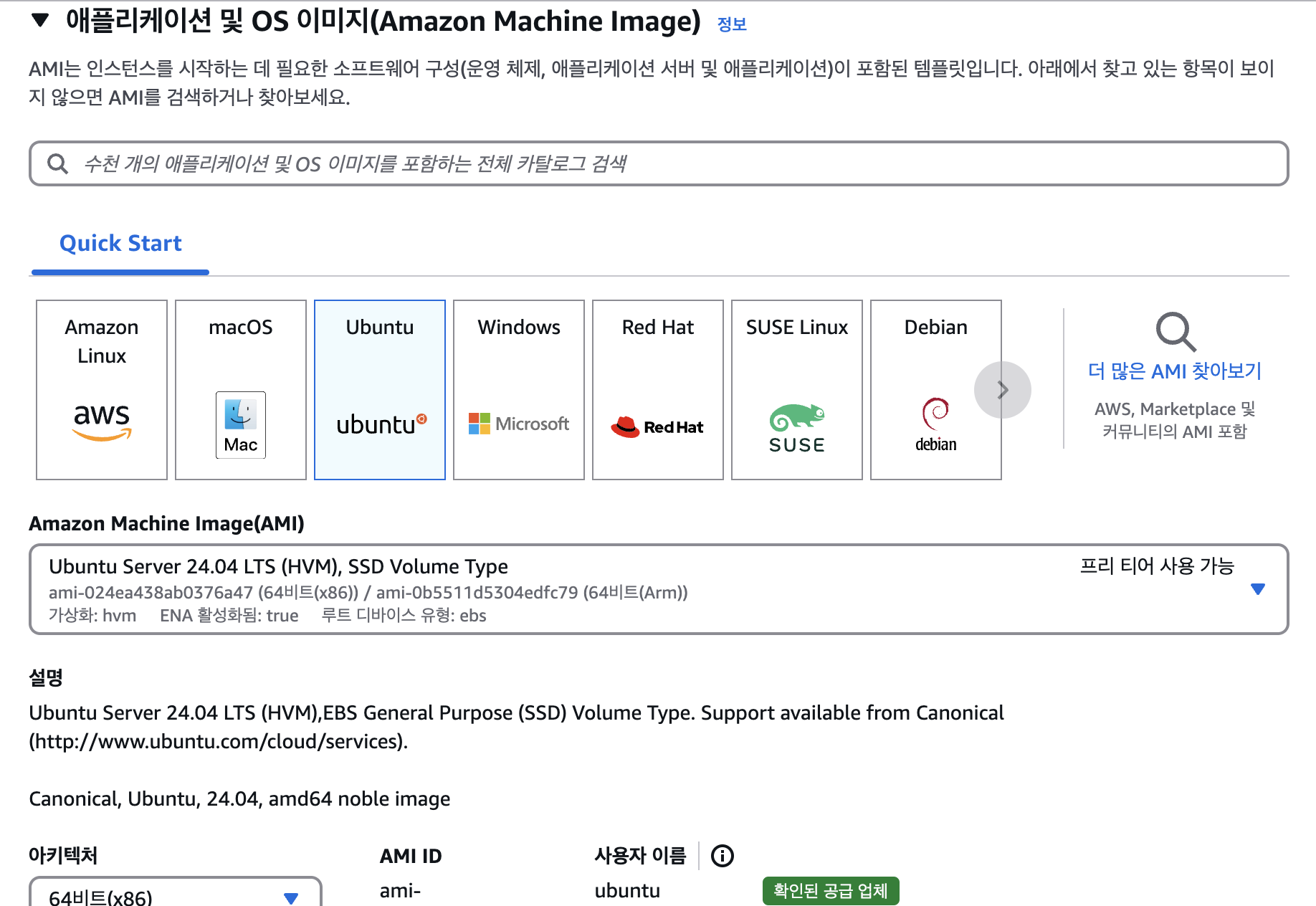Click the SUSE chameleon logo icon
Image resolution: width=1316 pixels, height=906 pixels.
click(x=797, y=429)
